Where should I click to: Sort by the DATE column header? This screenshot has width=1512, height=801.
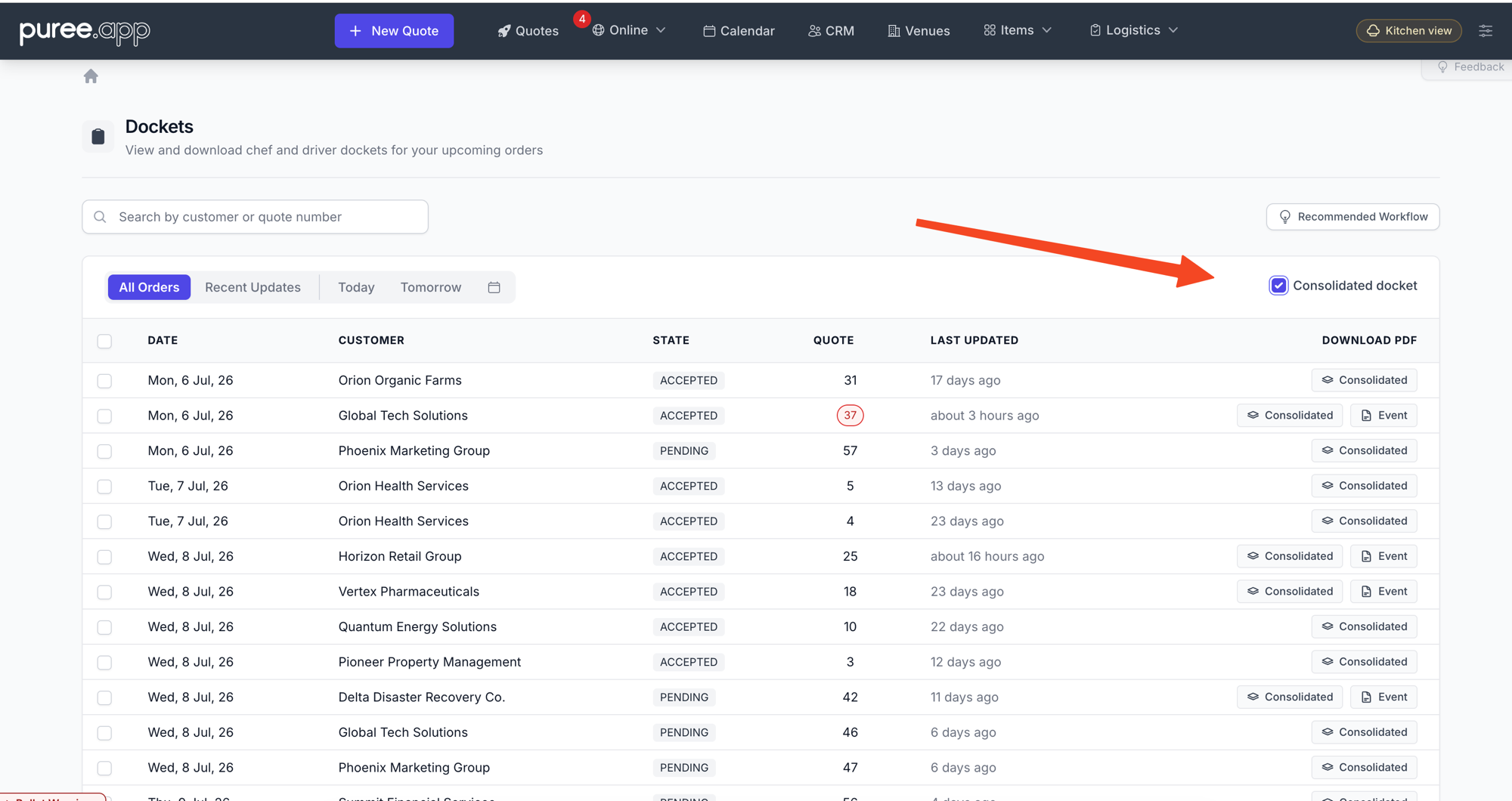click(163, 340)
